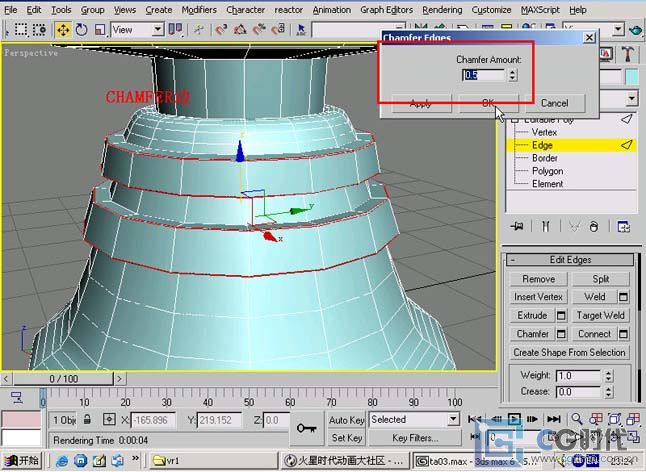646x472 pixels.
Task: Click the Chamfer Amount input field
Action: [x=483, y=75]
